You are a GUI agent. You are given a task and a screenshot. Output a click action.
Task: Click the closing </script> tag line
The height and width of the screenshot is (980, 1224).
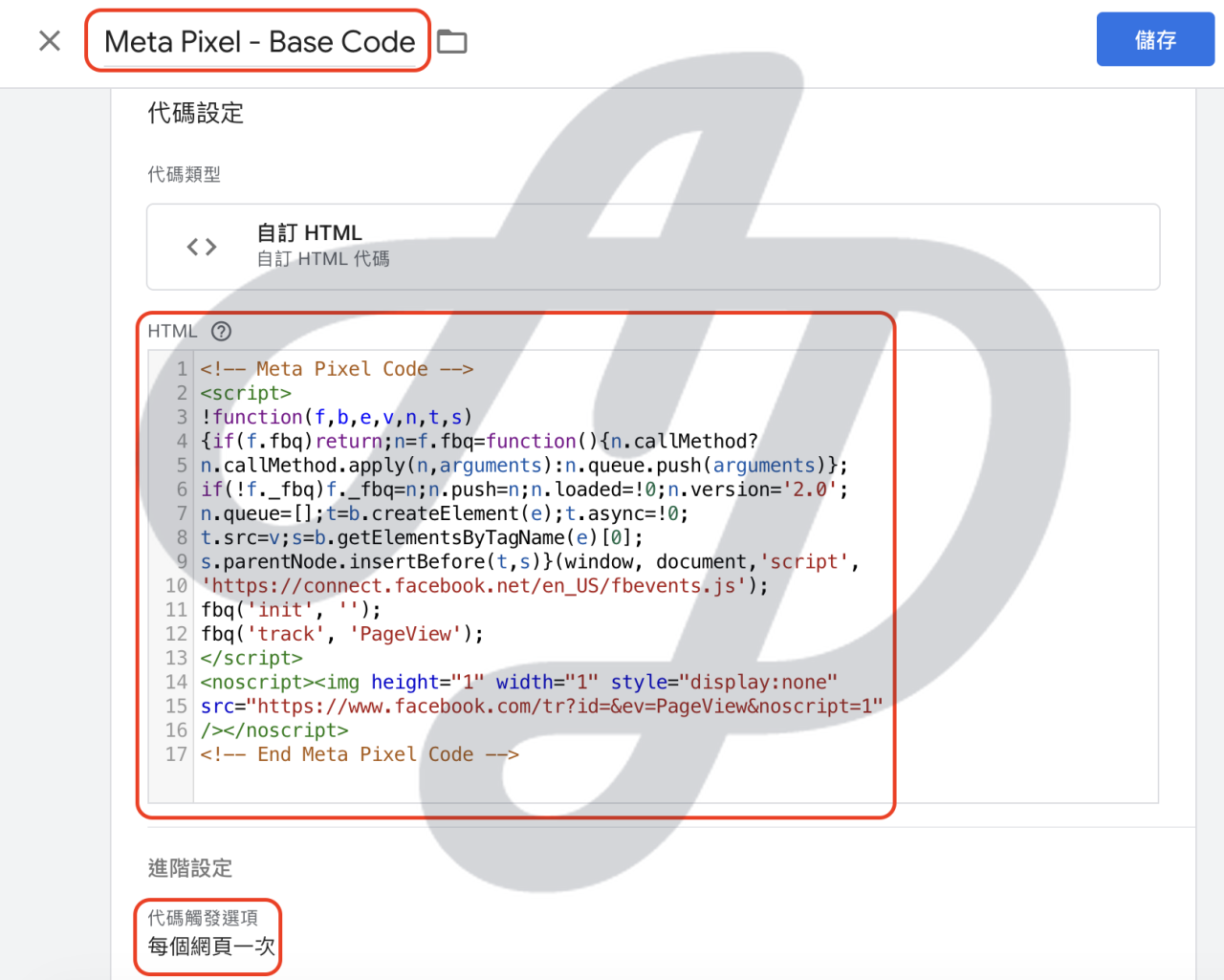point(251,659)
